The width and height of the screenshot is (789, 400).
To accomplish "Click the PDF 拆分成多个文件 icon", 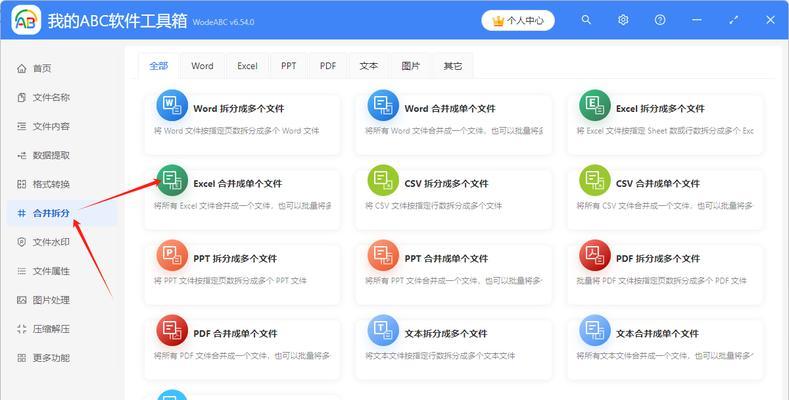I will click(595, 255).
